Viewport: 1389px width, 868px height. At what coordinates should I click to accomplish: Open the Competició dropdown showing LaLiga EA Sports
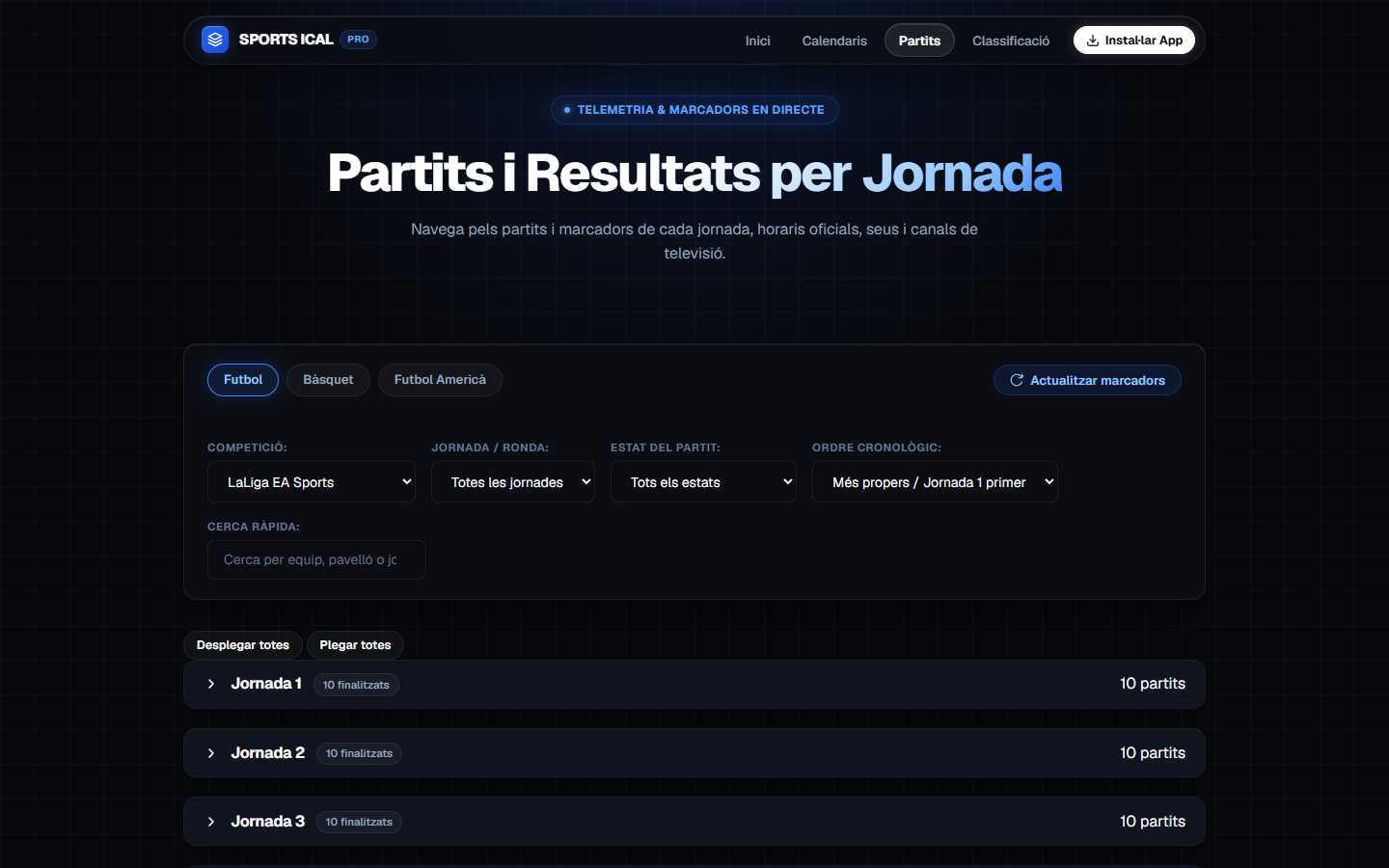click(x=312, y=482)
